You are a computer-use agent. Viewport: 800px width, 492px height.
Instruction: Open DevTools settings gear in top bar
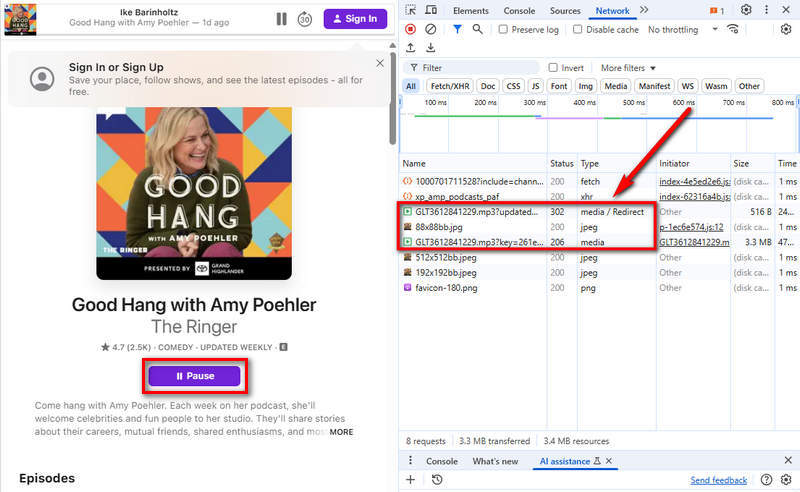pyautogui.click(x=746, y=10)
